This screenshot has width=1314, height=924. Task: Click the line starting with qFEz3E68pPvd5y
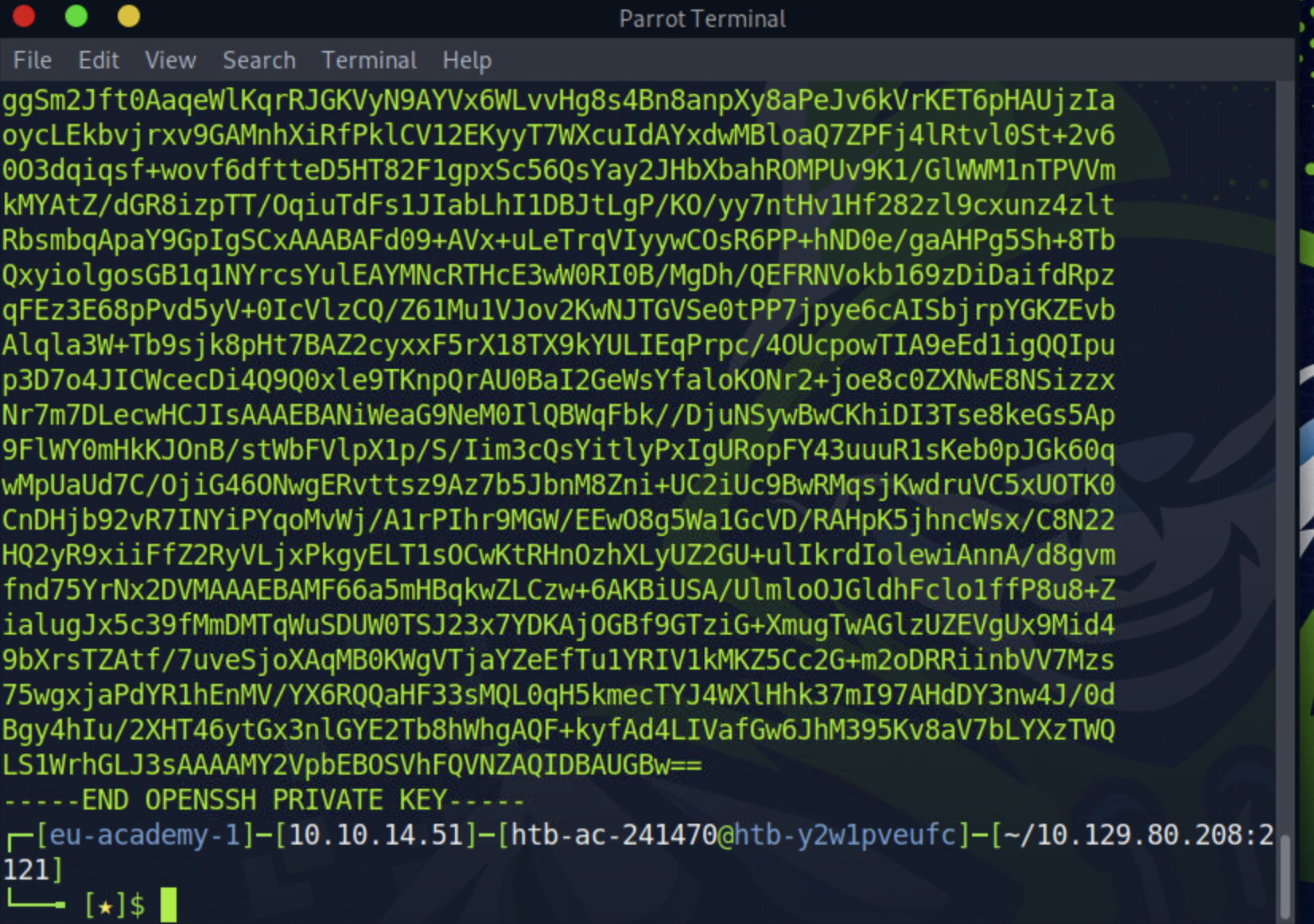pos(558,311)
